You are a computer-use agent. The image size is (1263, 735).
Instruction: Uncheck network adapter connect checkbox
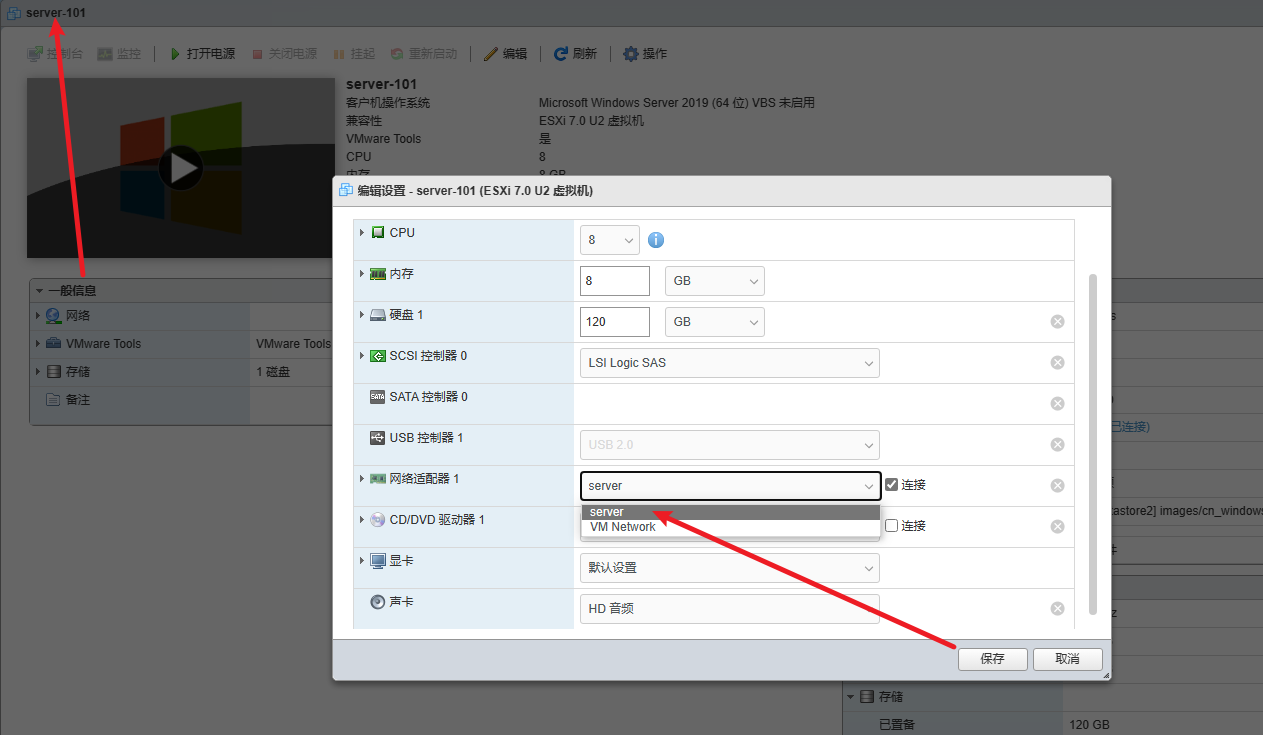[x=892, y=485]
